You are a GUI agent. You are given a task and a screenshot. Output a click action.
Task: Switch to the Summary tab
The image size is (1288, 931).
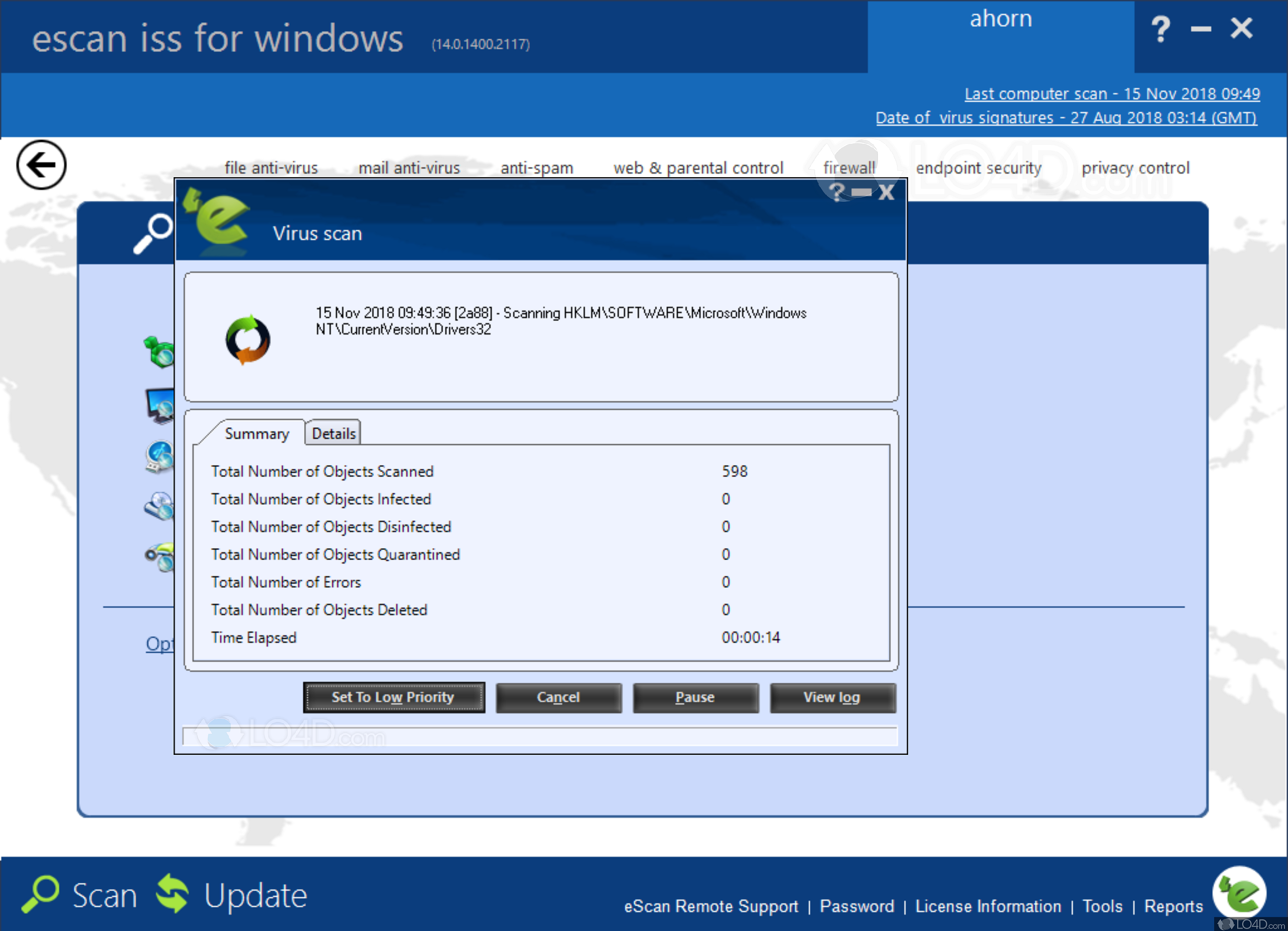click(257, 433)
